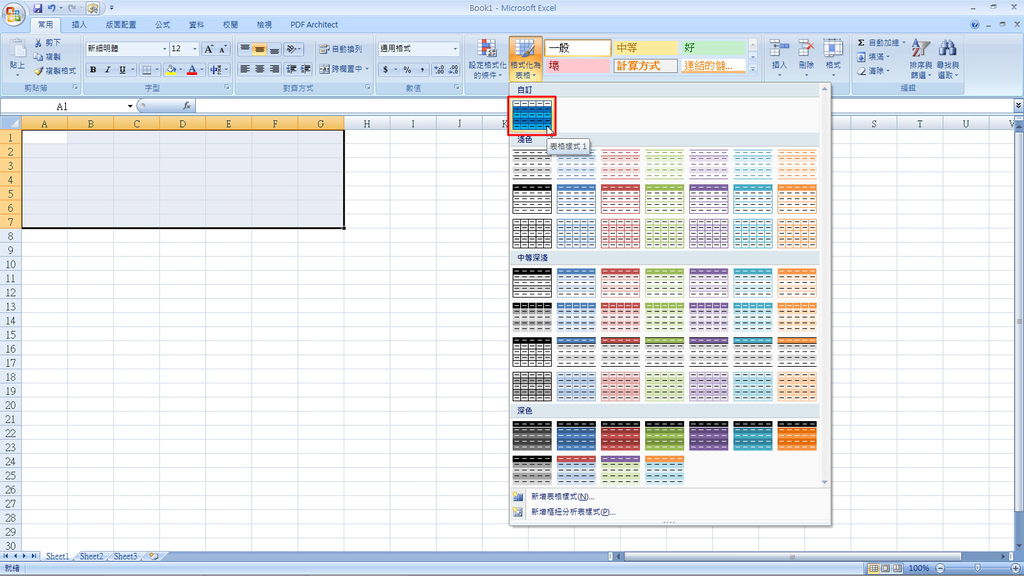Toggle Bold formatting
1024x576 pixels.
[x=93, y=69]
